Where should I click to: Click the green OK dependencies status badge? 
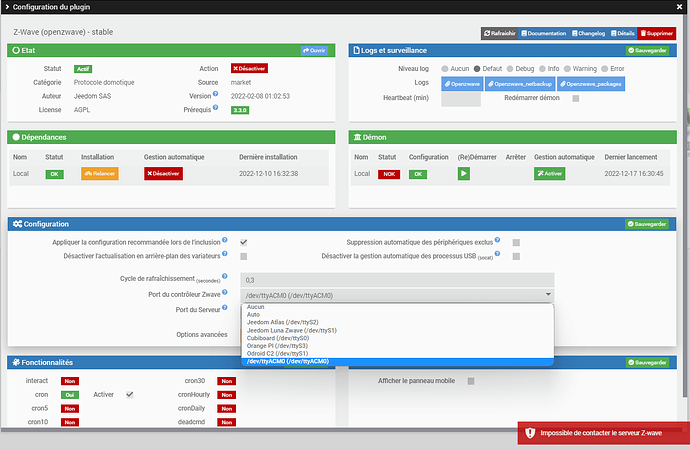(x=55, y=174)
